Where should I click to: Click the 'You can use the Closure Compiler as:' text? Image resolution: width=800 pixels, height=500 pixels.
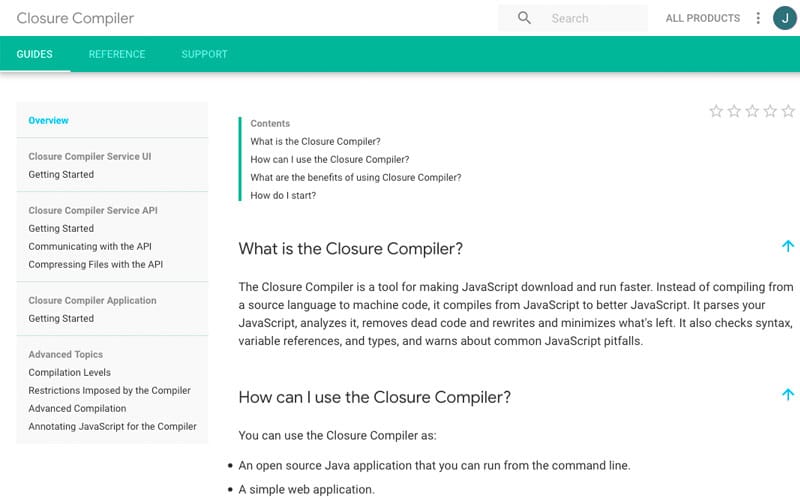(x=337, y=436)
